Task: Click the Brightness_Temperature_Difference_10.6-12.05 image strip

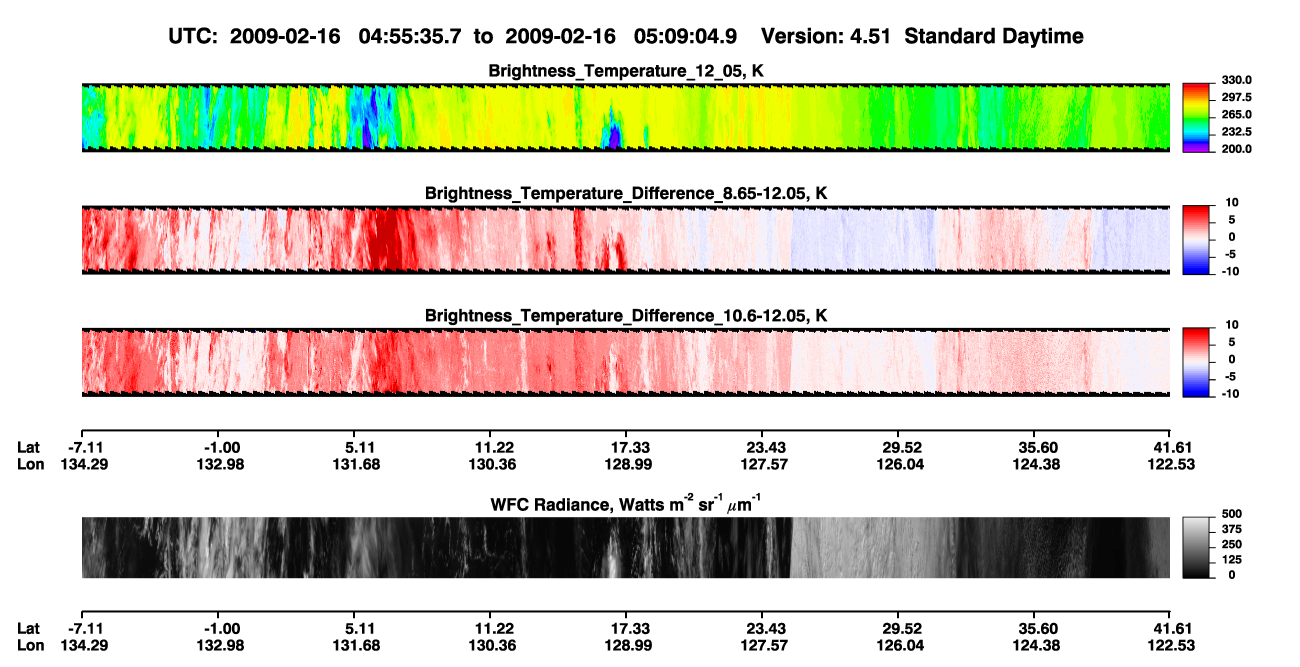Action: pos(625,361)
